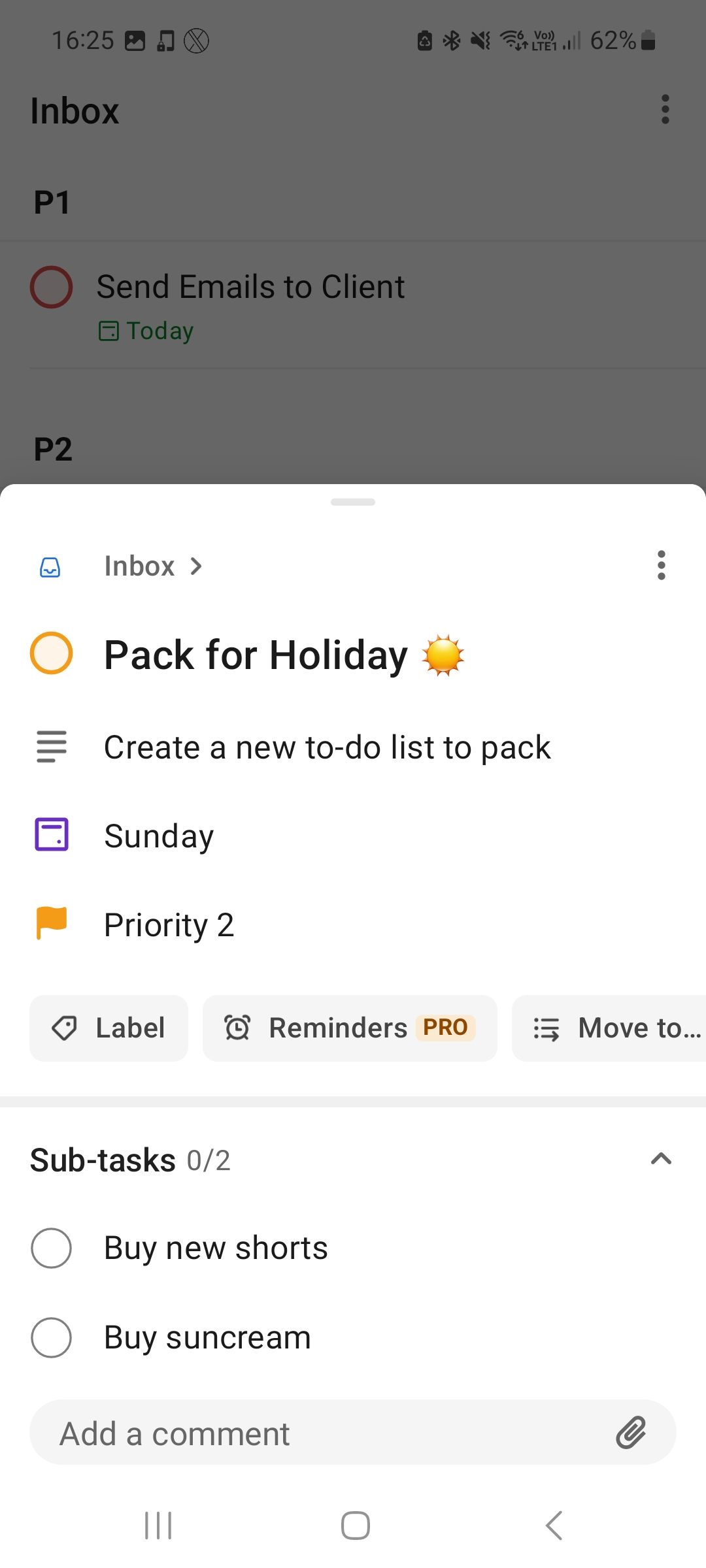
Task: Complete the Pack for Holiday task
Action: tap(51, 653)
